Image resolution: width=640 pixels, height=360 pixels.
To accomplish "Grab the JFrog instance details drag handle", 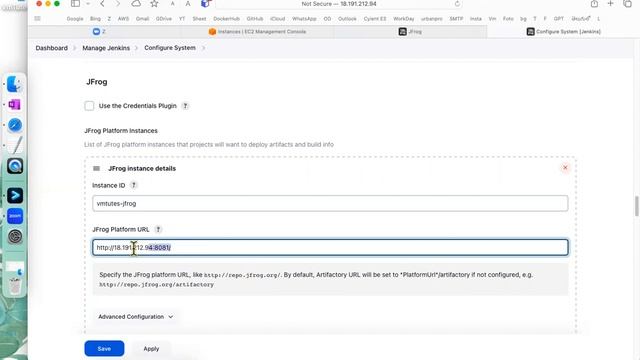I will (x=96, y=169).
